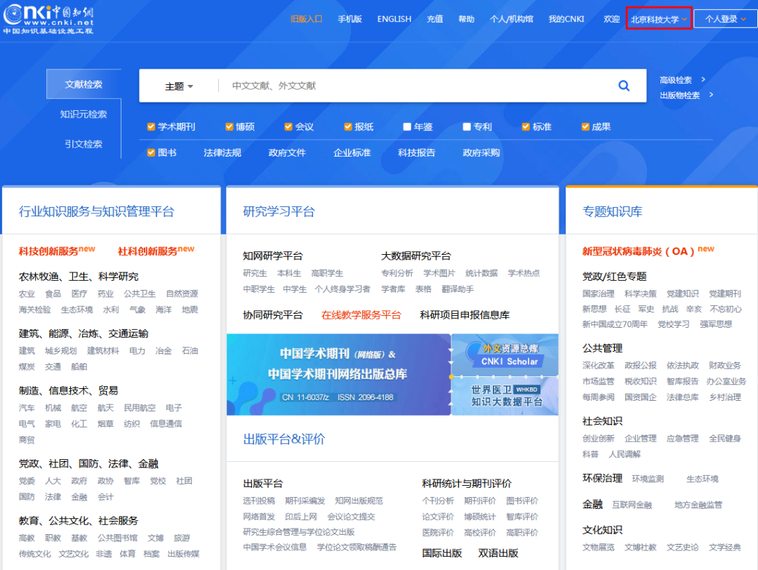Open 大数据研究平台 link

click(x=416, y=256)
